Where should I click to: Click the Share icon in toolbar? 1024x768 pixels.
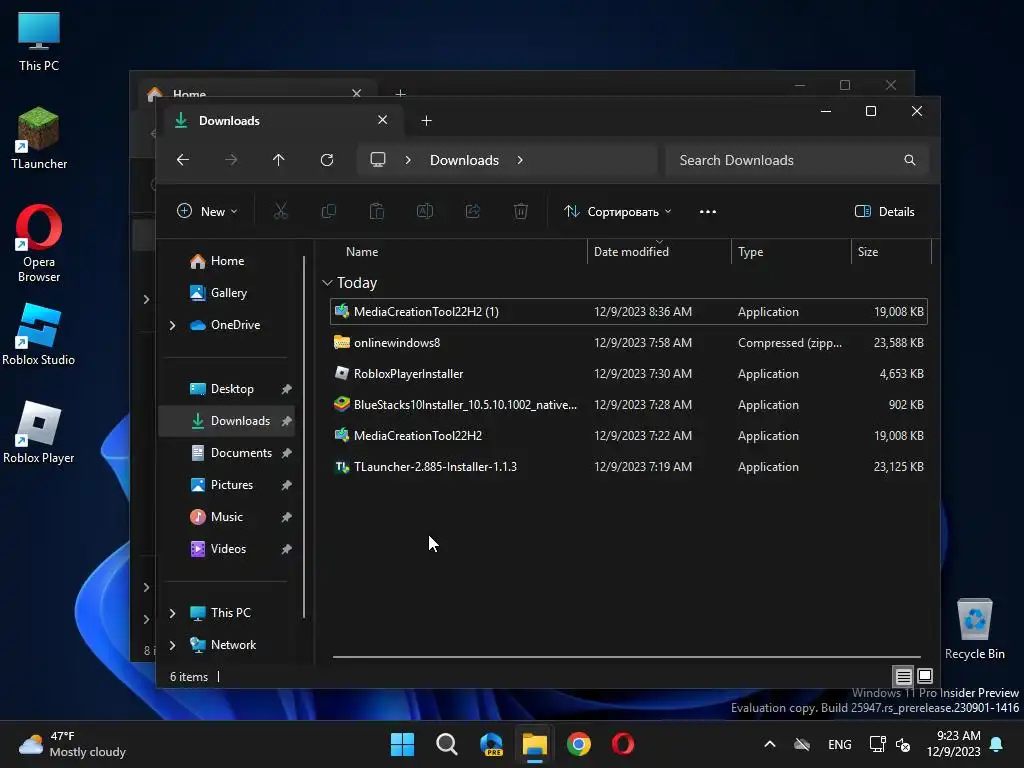coord(473,212)
